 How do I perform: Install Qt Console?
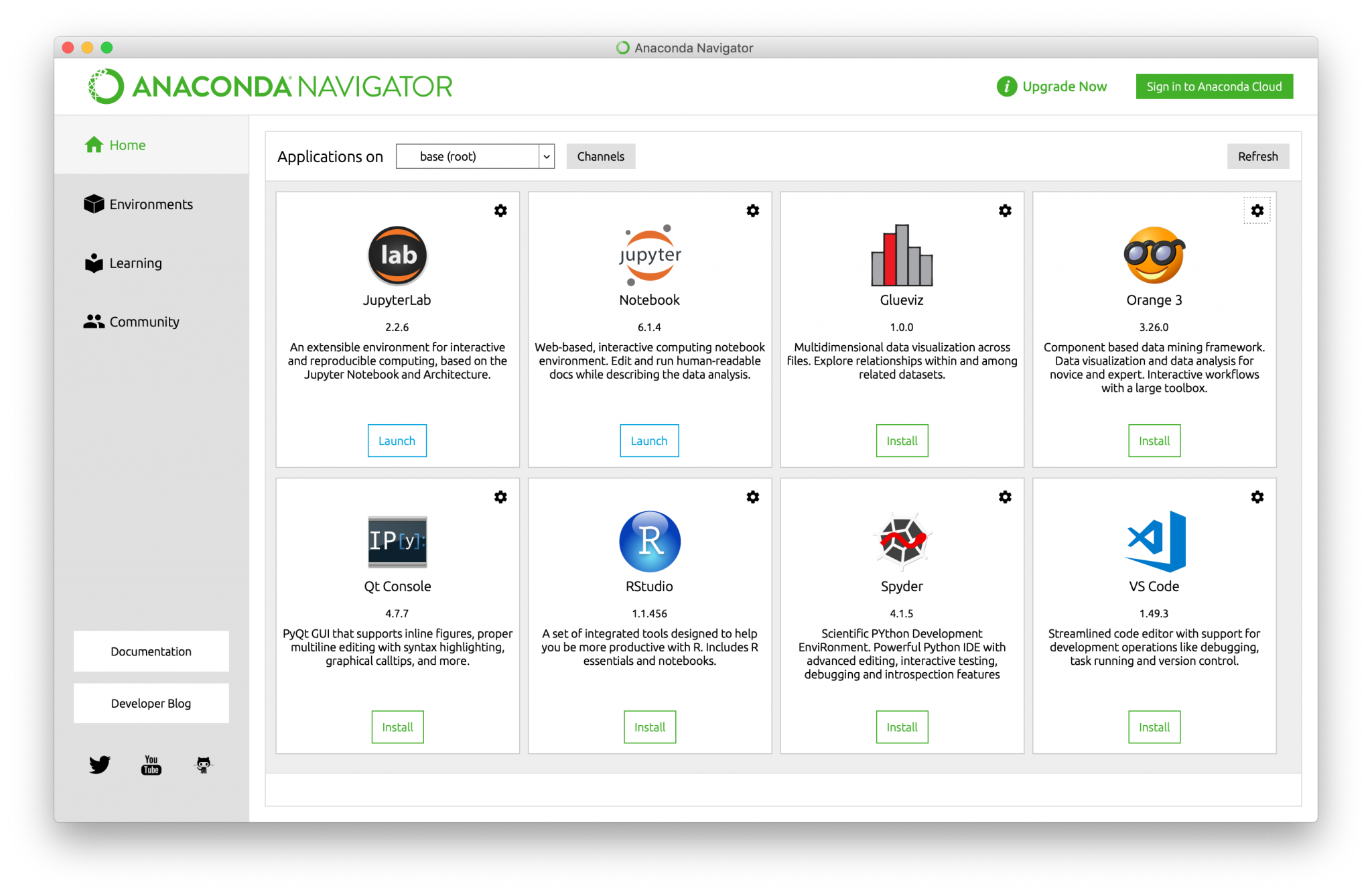point(397,727)
